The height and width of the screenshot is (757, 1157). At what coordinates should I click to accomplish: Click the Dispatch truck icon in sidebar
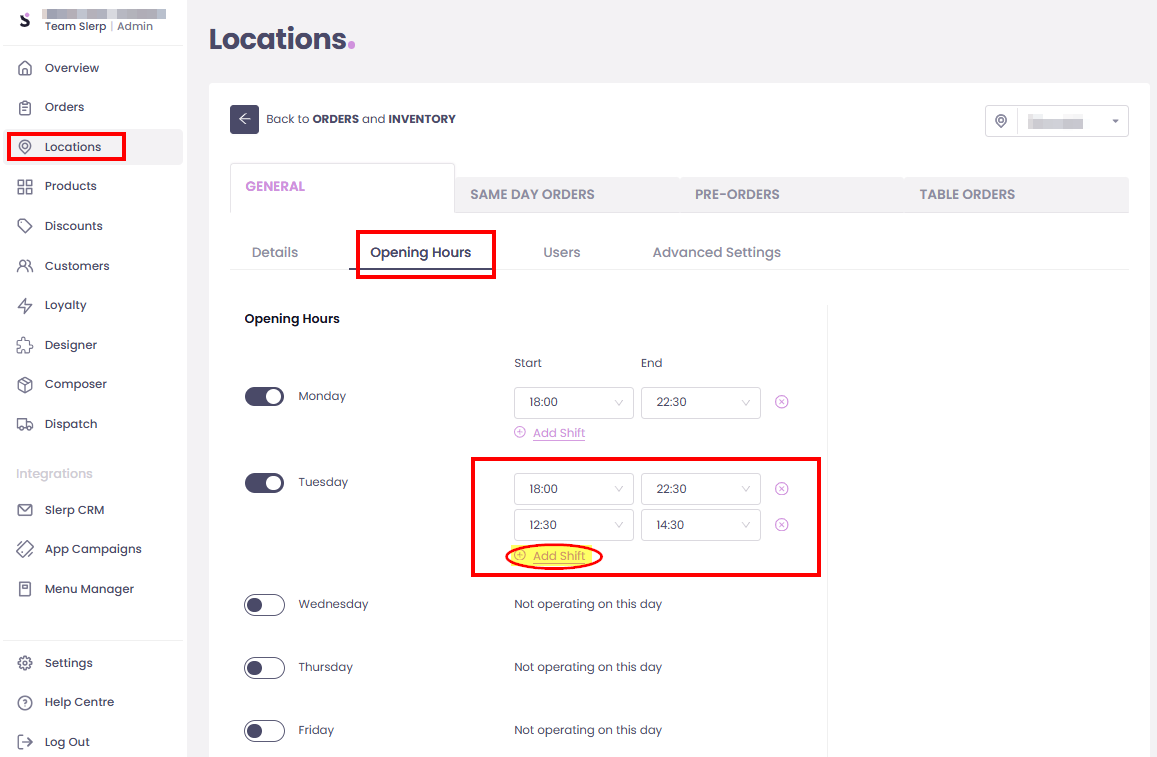[26, 424]
